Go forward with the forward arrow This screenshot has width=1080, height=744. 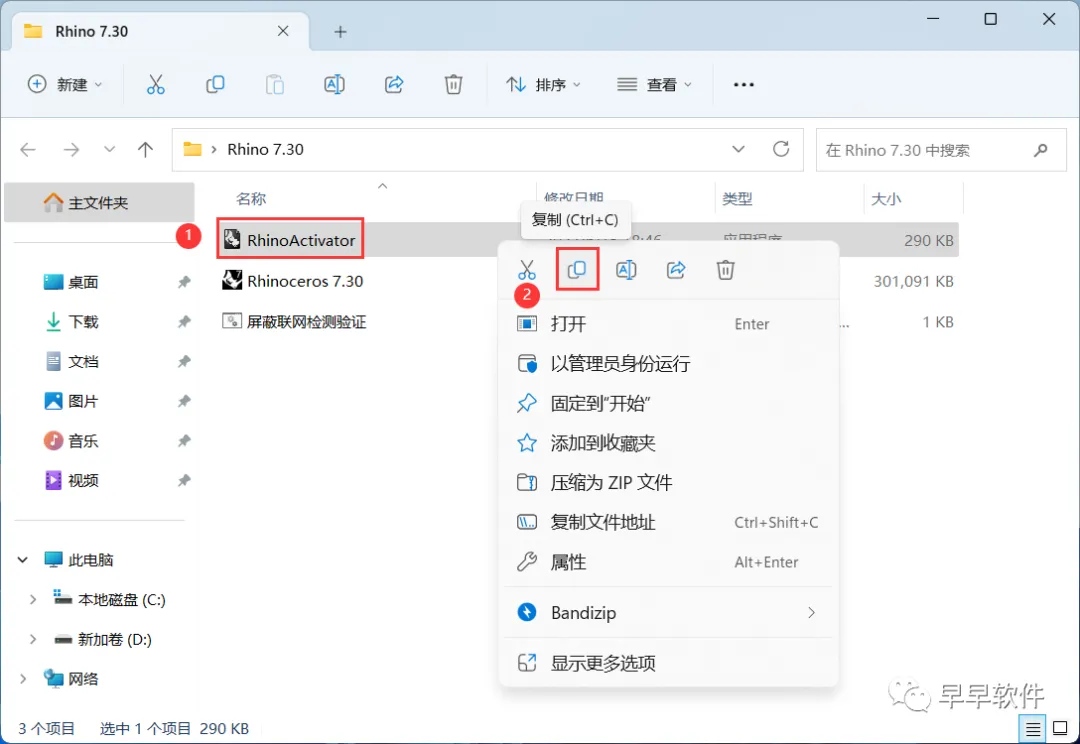pyautogui.click(x=72, y=149)
